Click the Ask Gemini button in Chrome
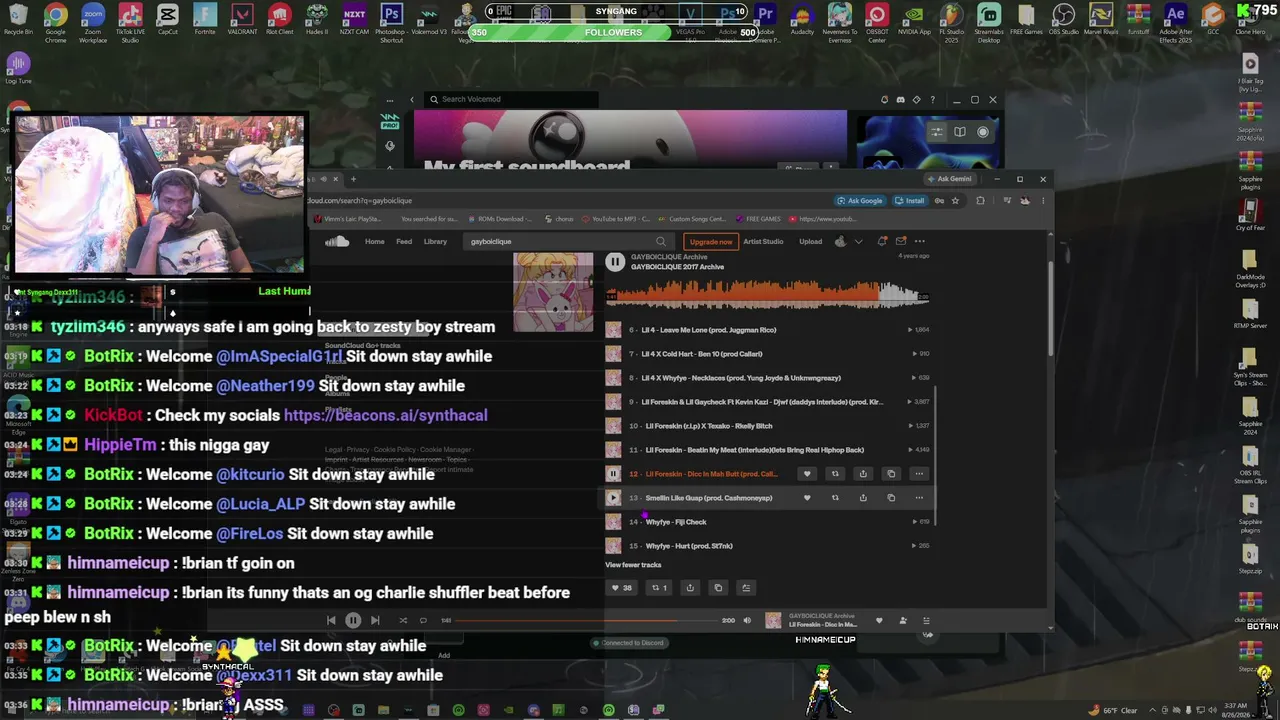Image resolution: width=1280 pixels, height=720 pixels. [x=949, y=179]
